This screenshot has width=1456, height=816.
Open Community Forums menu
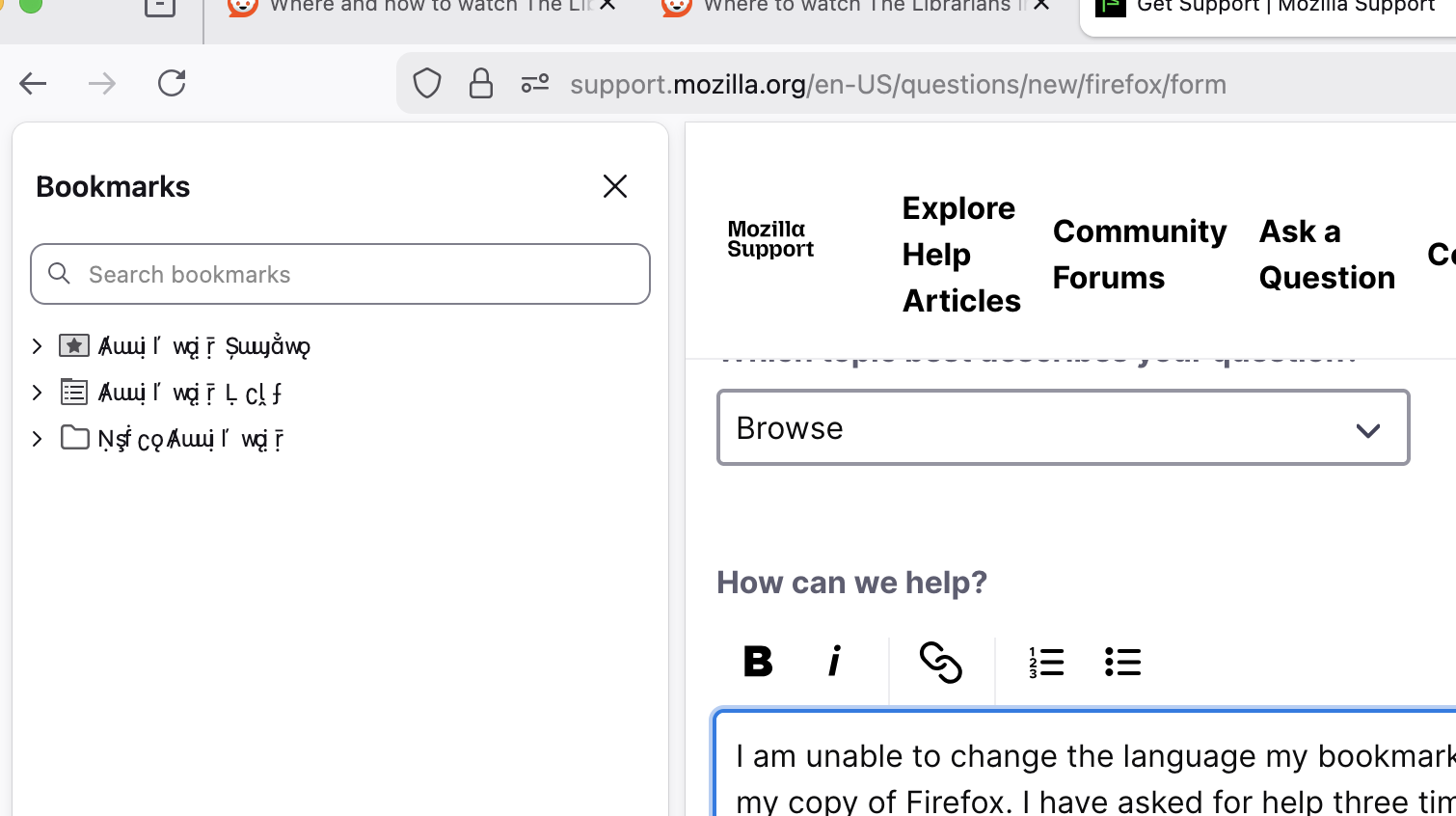pyautogui.click(x=1139, y=255)
